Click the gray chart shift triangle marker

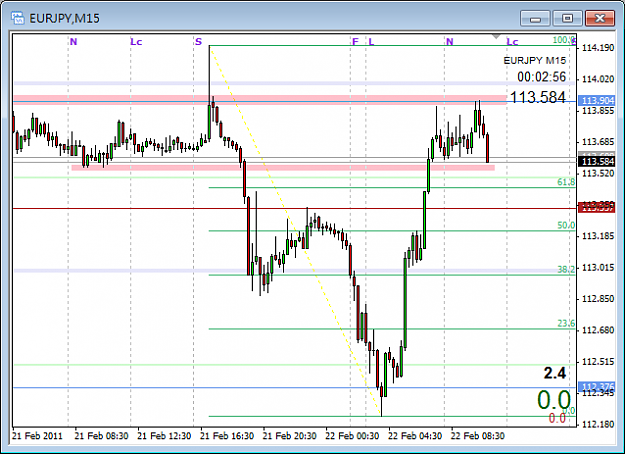click(496, 37)
